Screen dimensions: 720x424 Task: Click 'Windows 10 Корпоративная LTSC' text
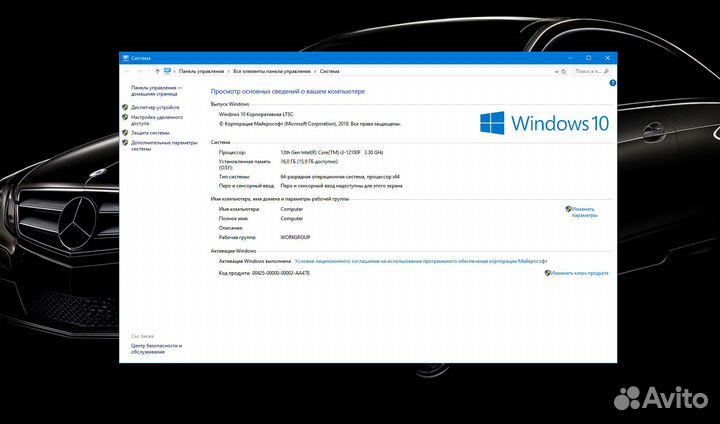(x=256, y=114)
